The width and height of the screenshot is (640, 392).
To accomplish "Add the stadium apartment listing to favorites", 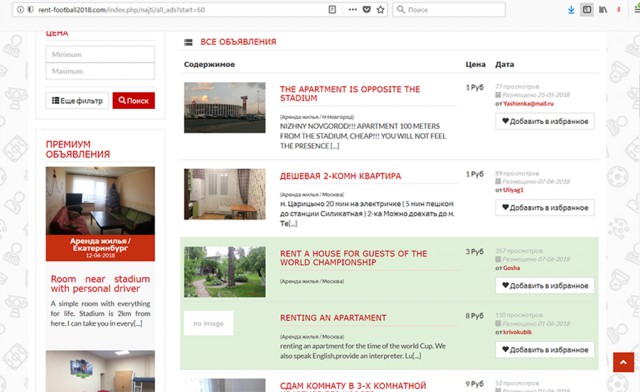I will click(545, 121).
